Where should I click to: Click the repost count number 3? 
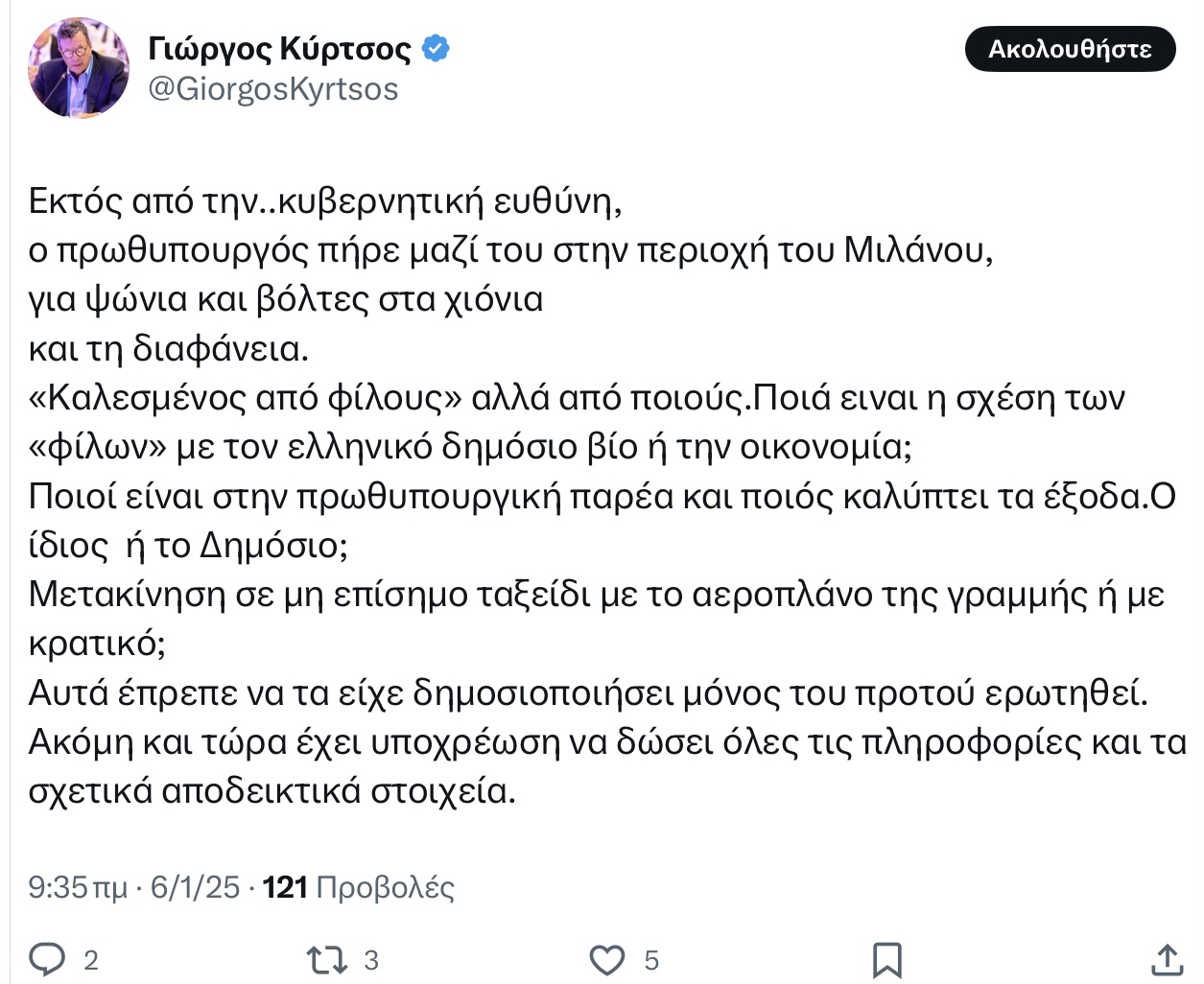(371, 960)
